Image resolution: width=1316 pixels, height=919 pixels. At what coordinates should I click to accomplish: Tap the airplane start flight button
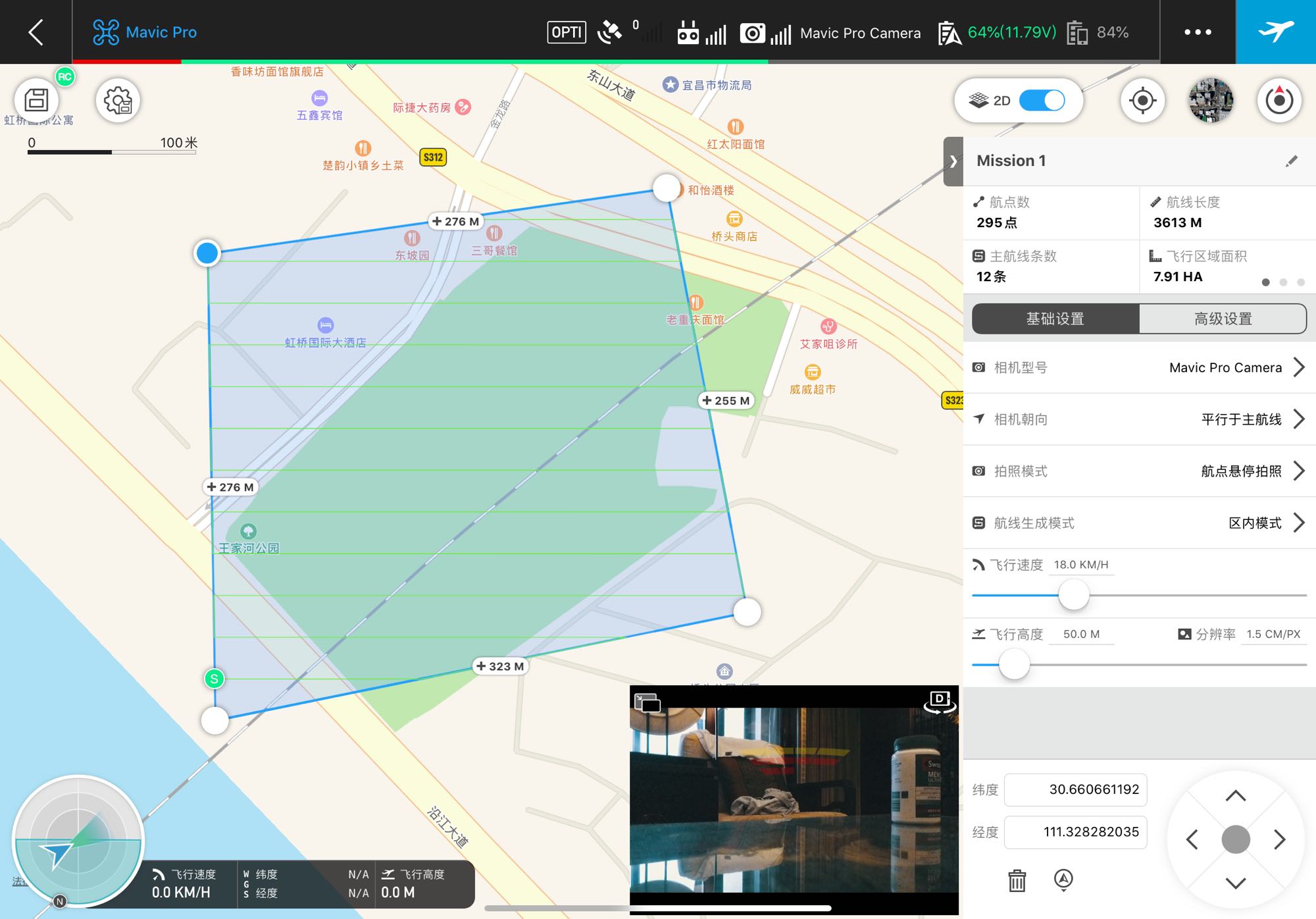tap(1275, 32)
